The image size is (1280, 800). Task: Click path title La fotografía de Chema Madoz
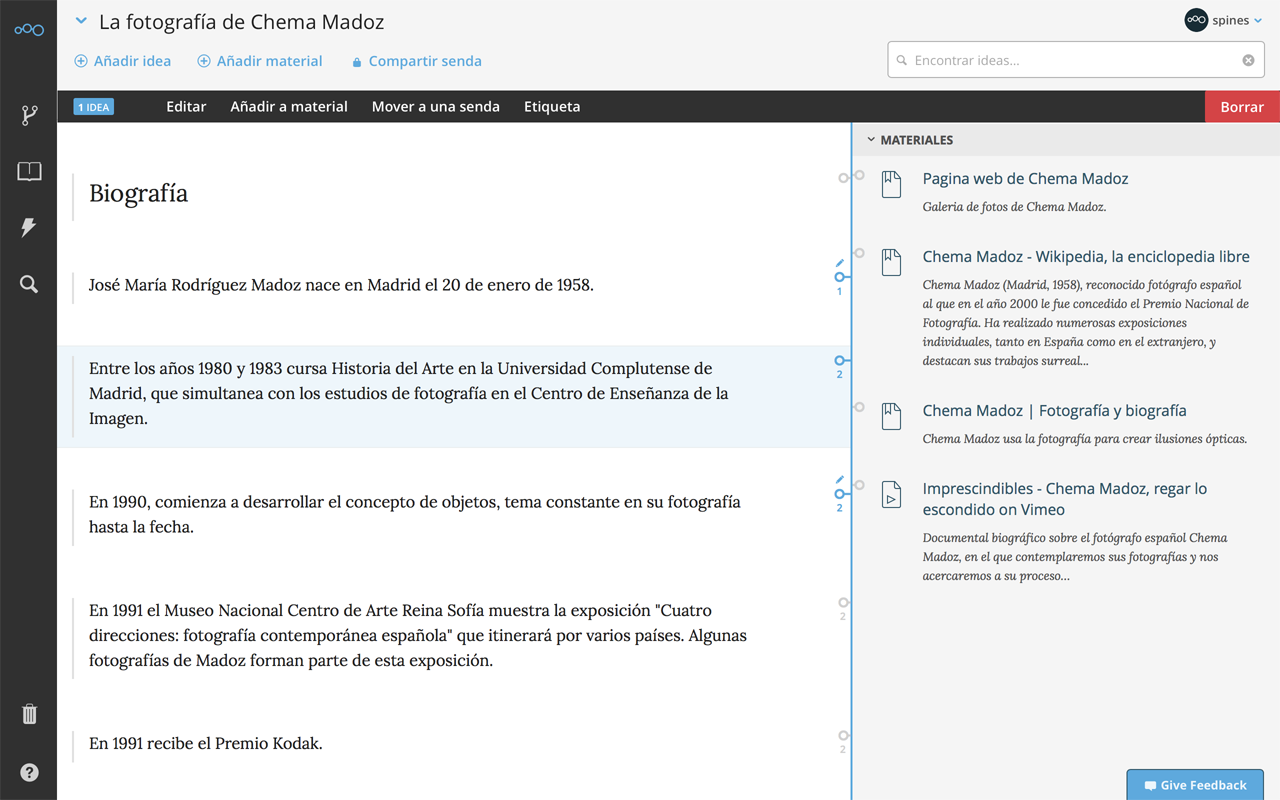241,22
